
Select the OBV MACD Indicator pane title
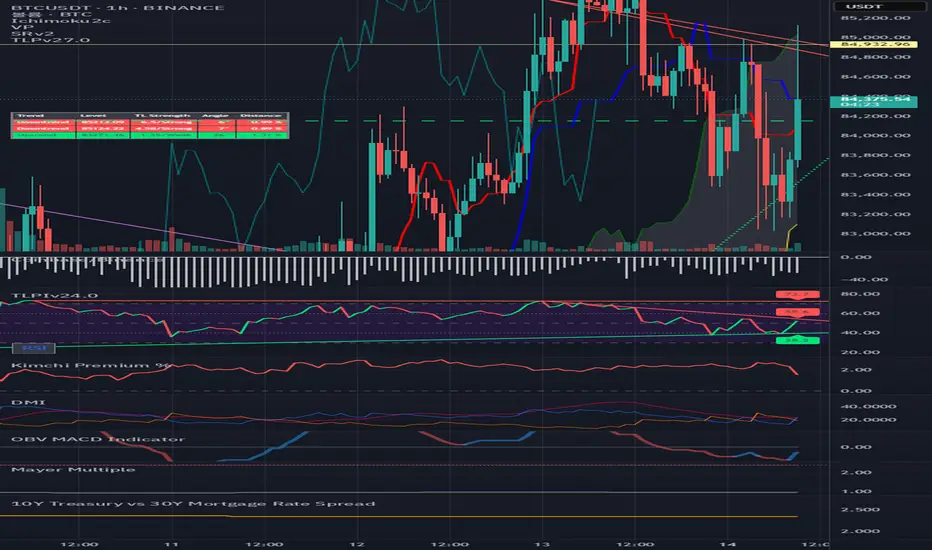click(x=98, y=439)
